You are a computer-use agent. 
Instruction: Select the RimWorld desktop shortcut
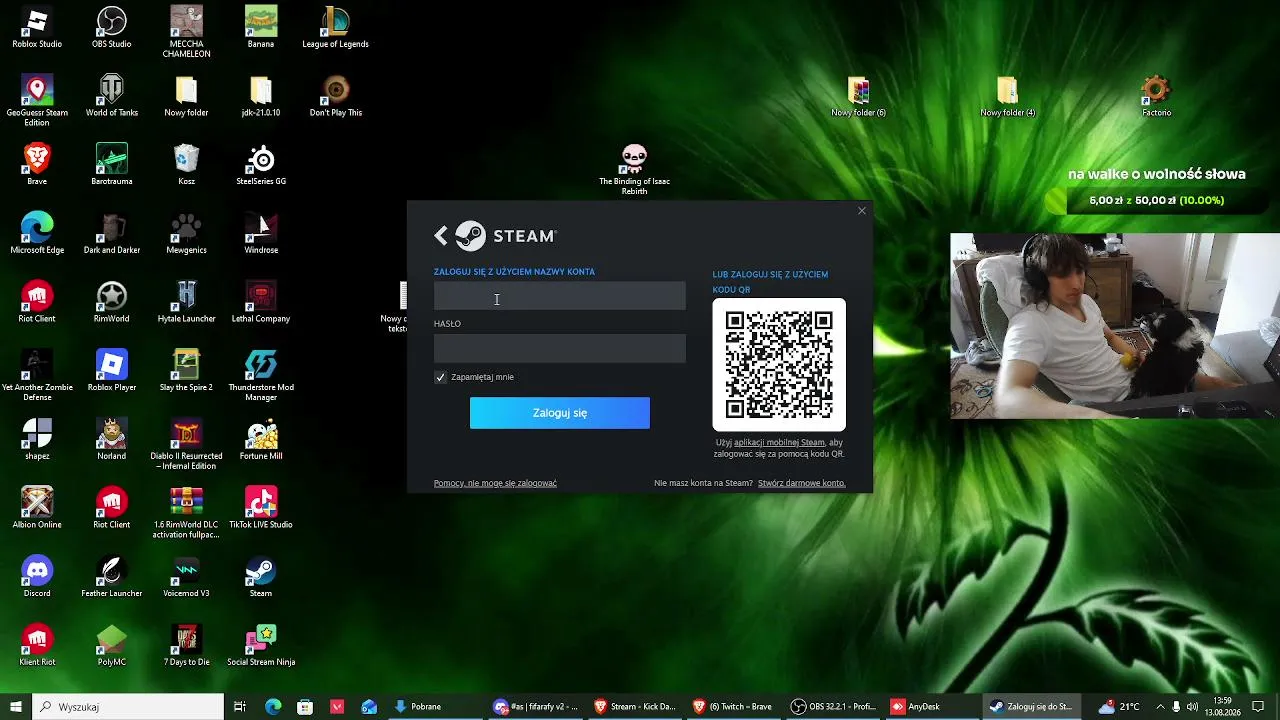(112, 303)
